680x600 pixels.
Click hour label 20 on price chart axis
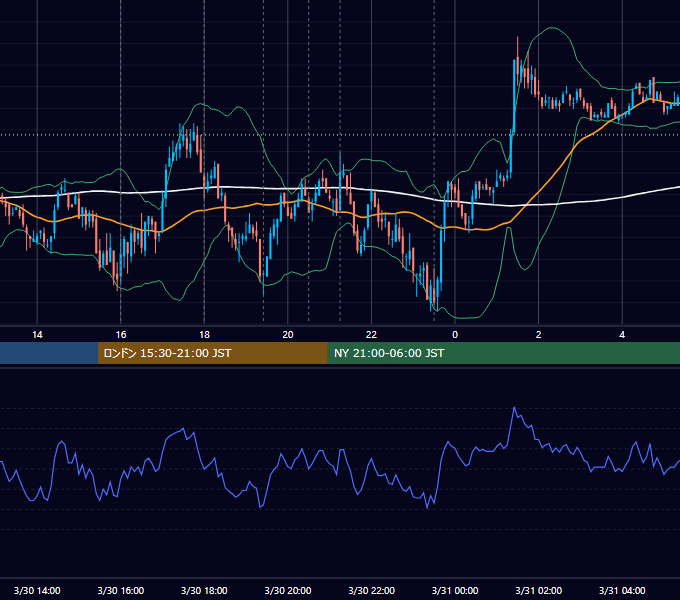(288, 335)
